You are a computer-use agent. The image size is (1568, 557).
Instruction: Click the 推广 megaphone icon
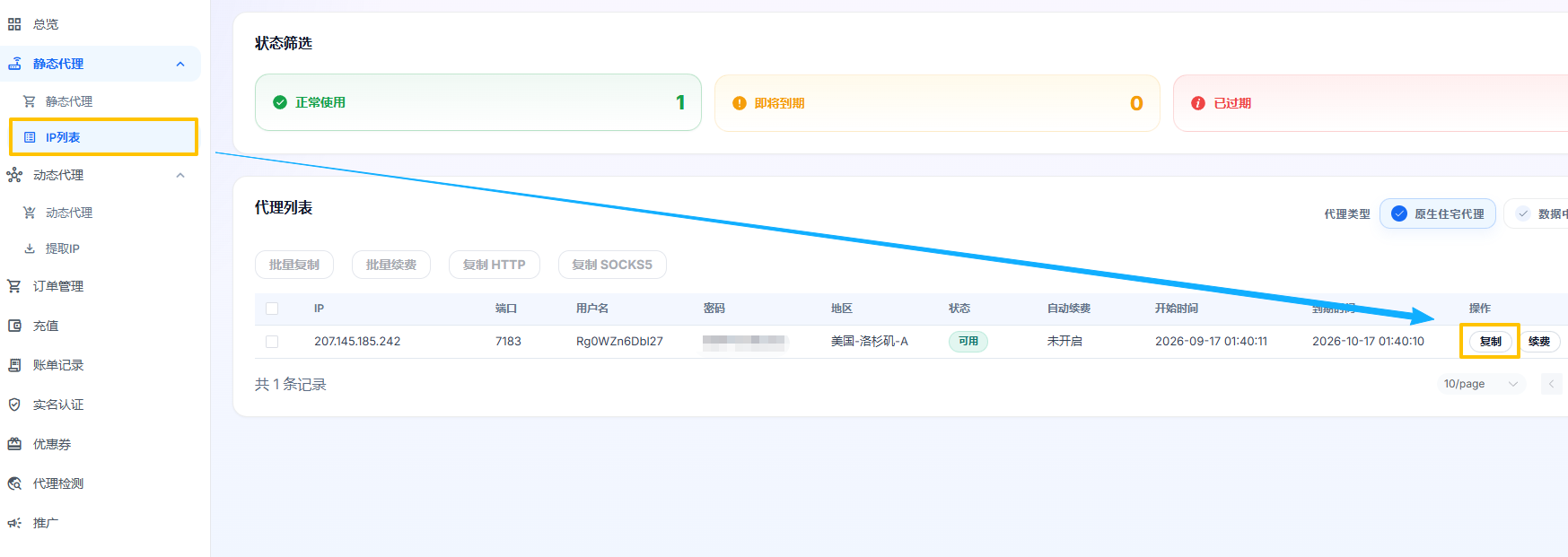click(x=14, y=523)
